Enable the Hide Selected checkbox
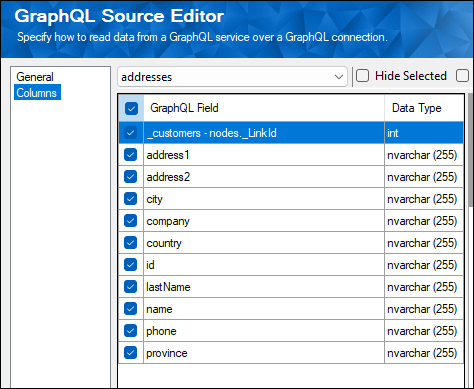 click(362, 76)
